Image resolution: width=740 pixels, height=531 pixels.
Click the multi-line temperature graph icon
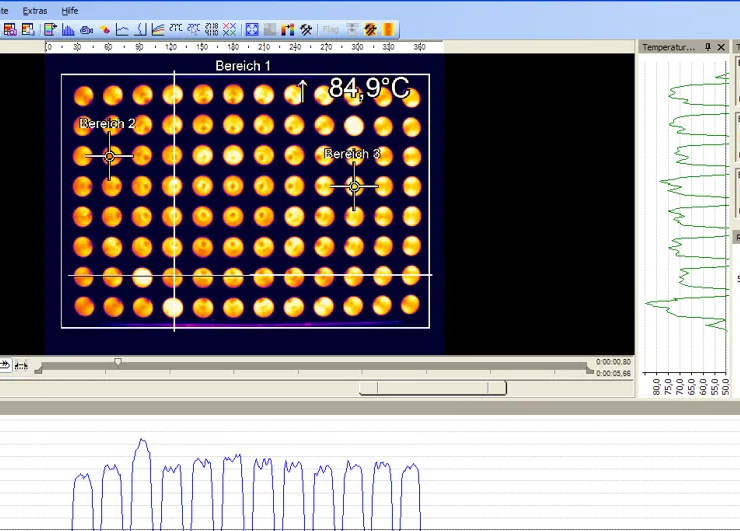coord(158,30)
